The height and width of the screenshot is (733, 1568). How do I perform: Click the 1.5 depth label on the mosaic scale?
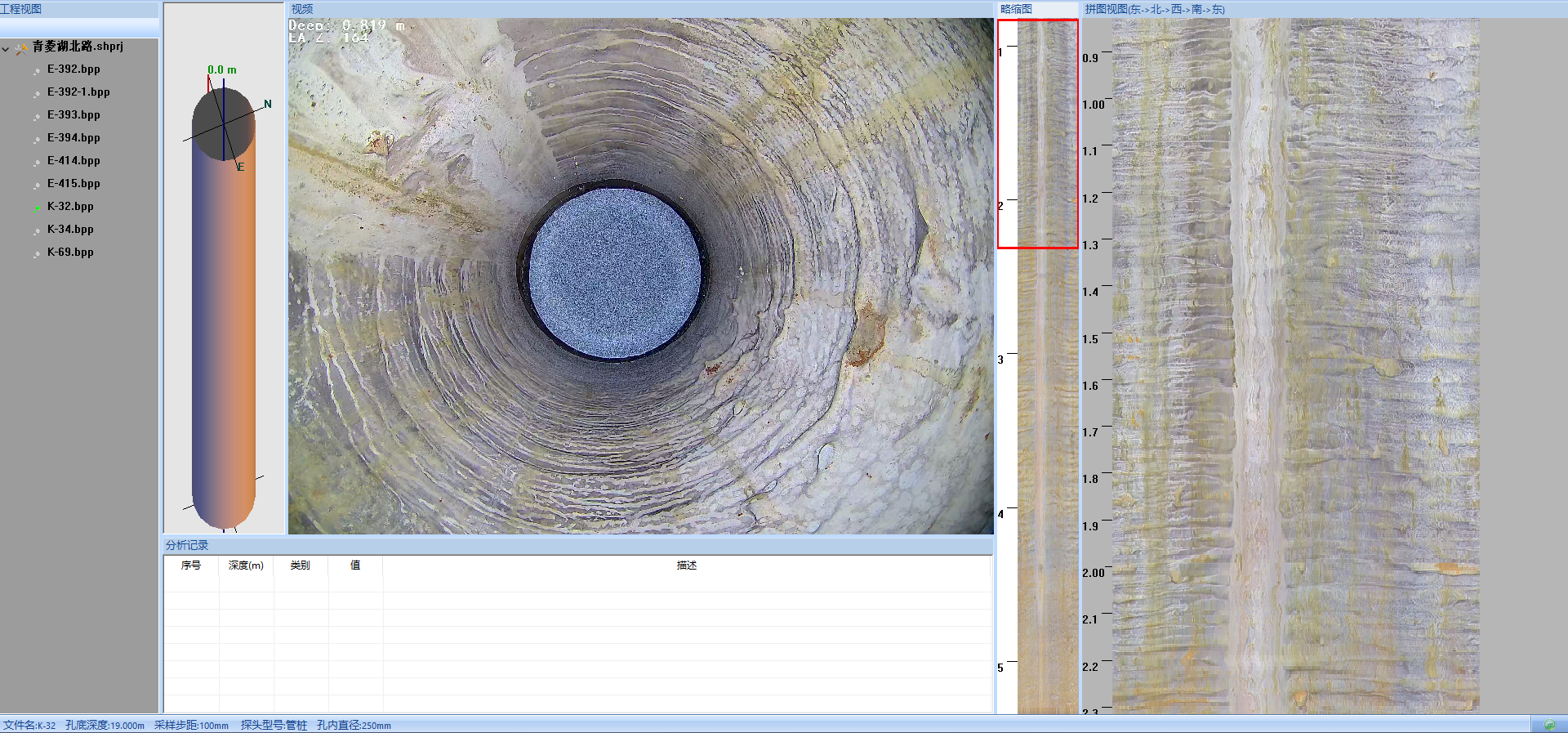pos(1090,339)
